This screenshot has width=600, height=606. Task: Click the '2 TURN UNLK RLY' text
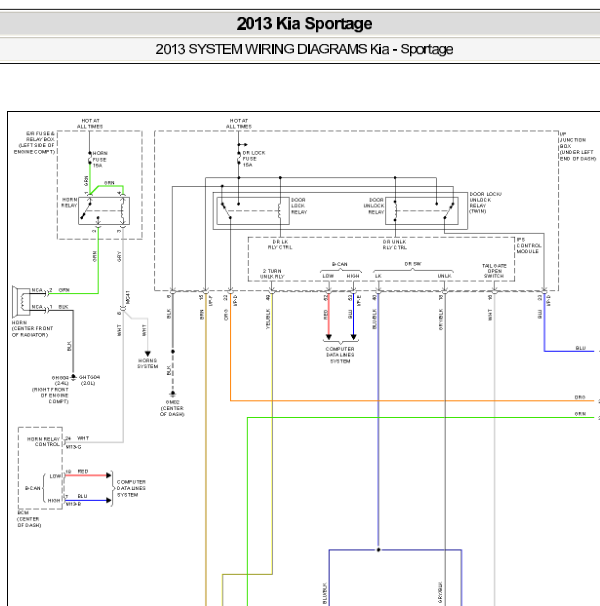click(x=272, y=274)
